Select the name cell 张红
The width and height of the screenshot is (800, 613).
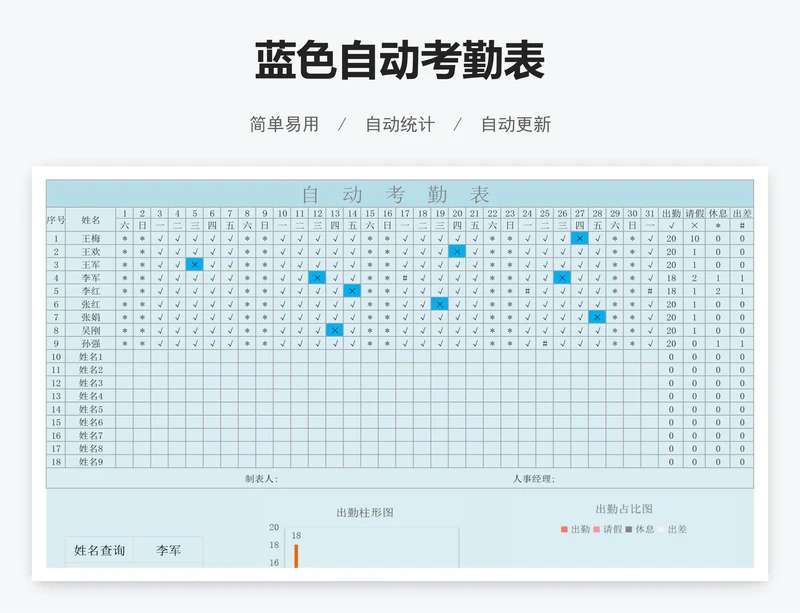coord(90,304)
